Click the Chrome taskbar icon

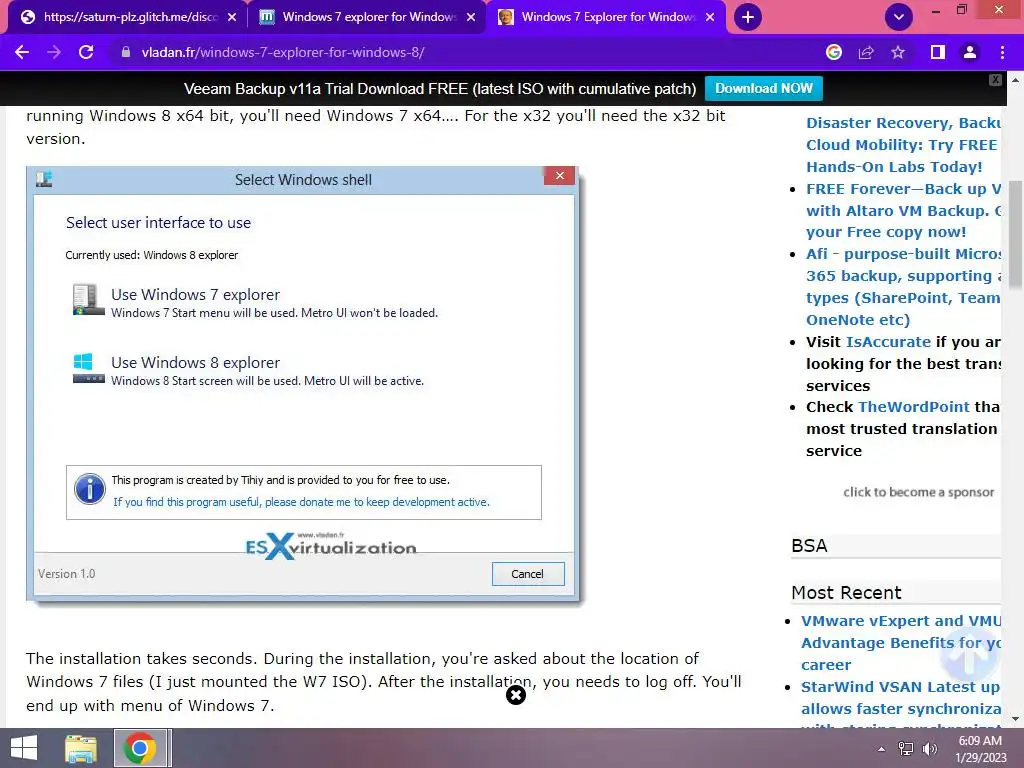pos(140,748)
